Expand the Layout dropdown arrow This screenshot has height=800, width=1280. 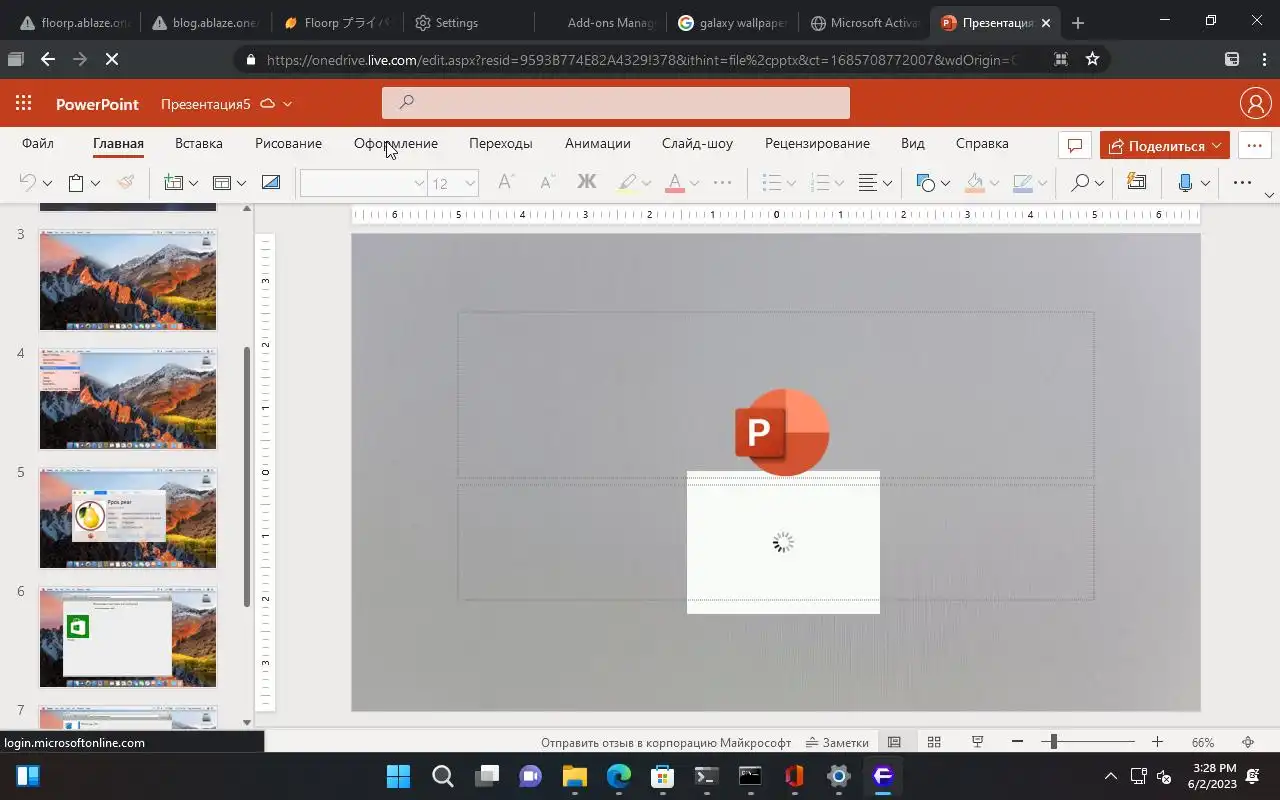click(241, 183)
